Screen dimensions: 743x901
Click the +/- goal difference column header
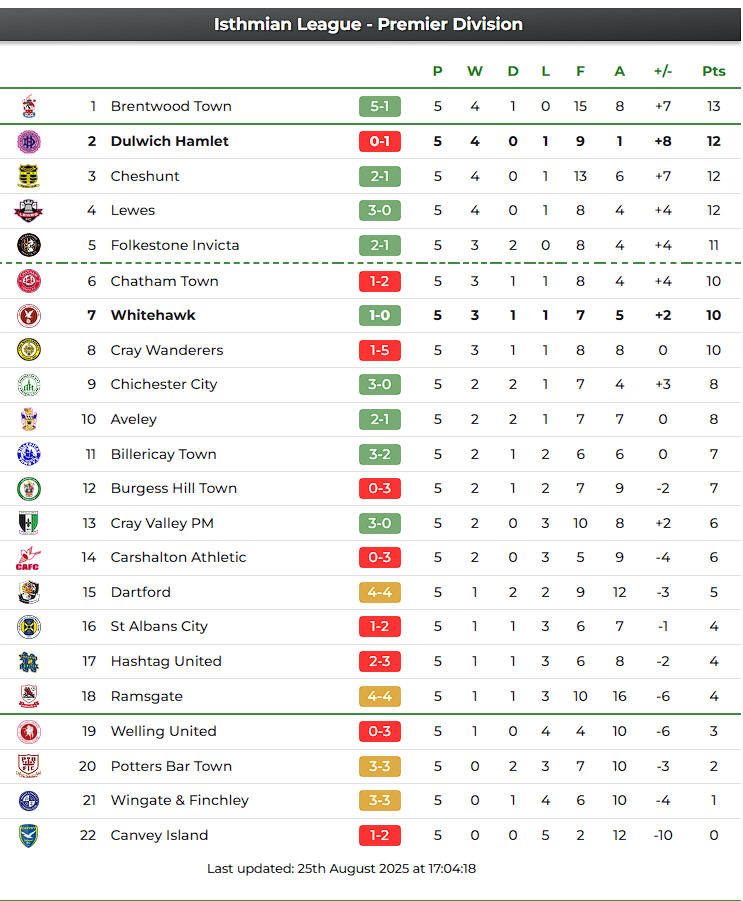coord(663,71)
